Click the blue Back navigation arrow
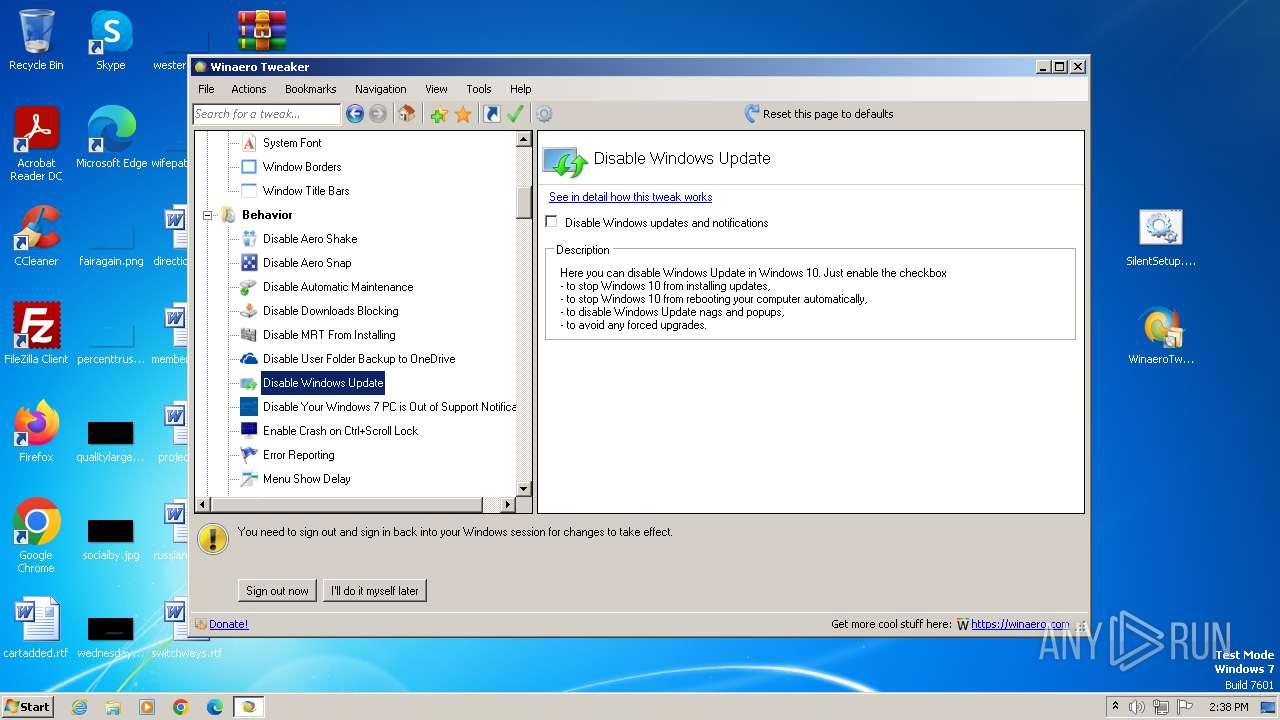The image size is (1280, 720). tap(355, 114)
